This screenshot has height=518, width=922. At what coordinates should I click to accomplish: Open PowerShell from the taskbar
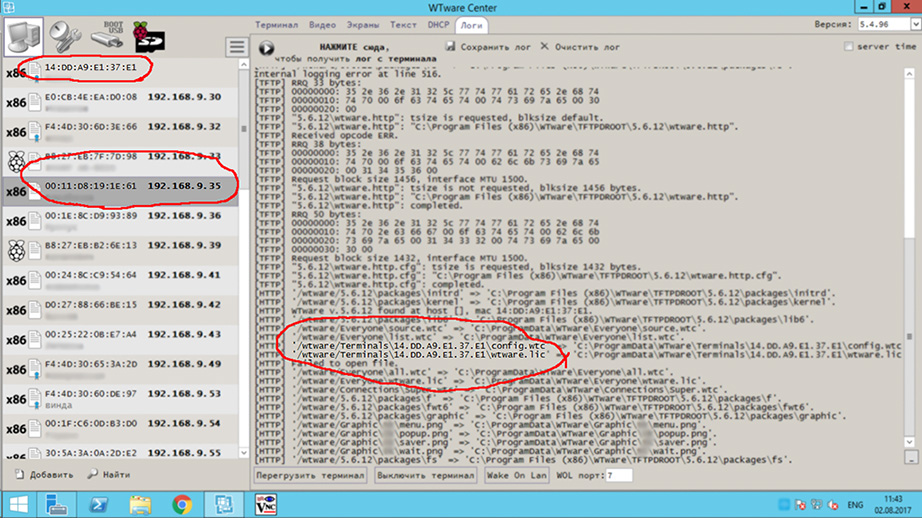coord(100,504)
